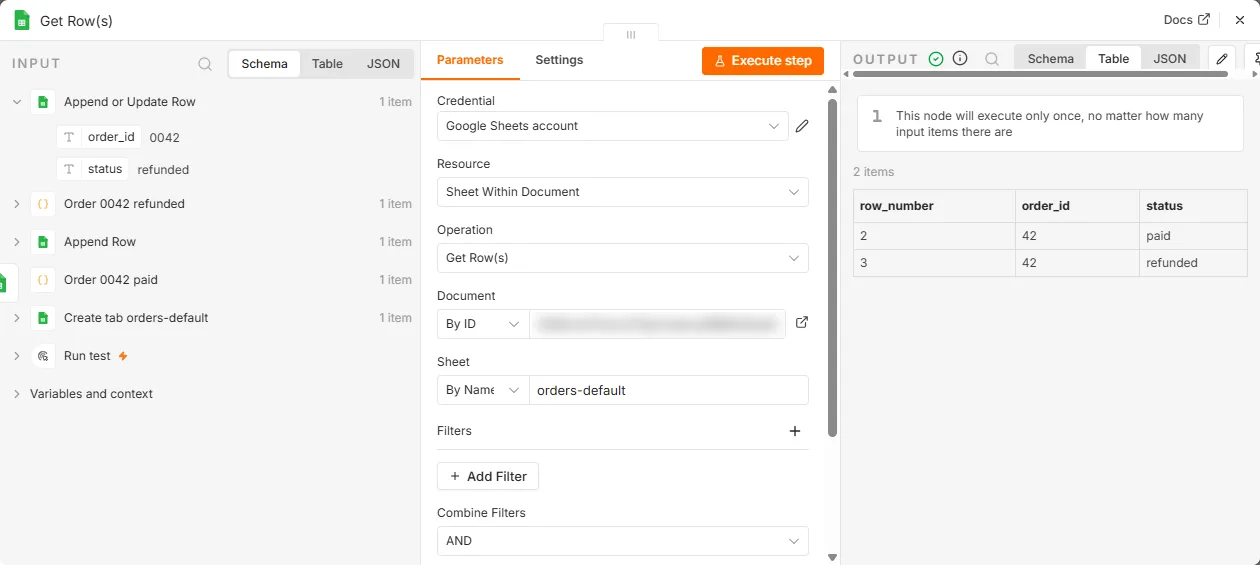Open the Combine Filters AND dropdown
This screenshot has height=565, width=1260.
pos(623,541)
